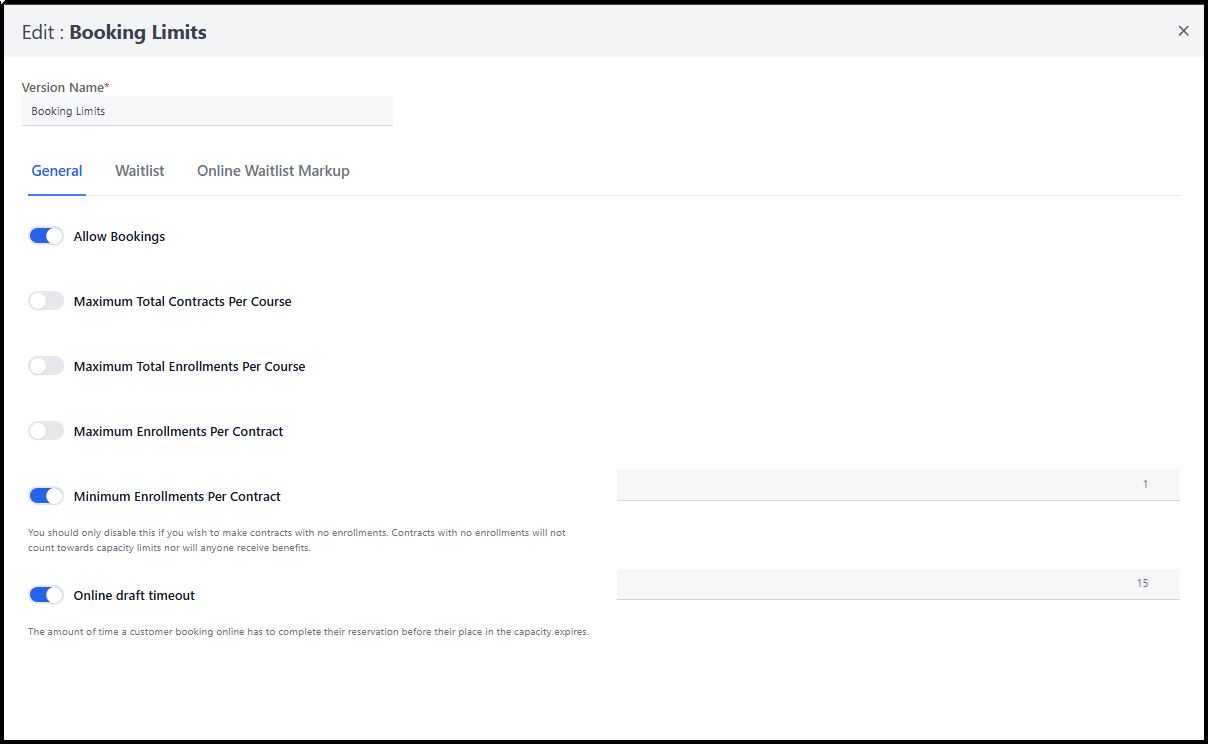The image size is (1208, 744).
Task: Enable the Maximum Enrollments Per Contract switch
Action: (46, 431)
